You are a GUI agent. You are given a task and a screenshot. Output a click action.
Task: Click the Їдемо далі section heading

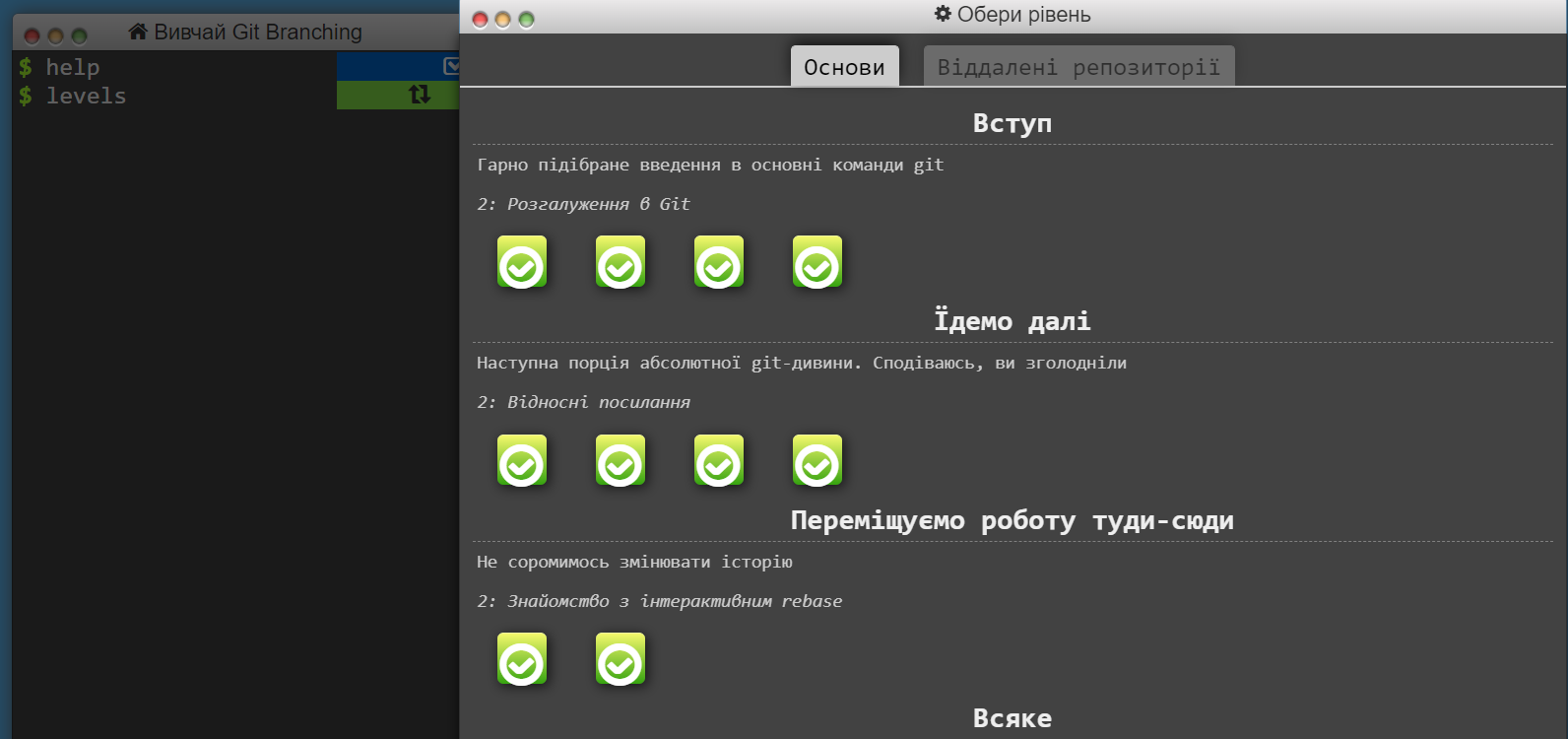coord(1013,321)
